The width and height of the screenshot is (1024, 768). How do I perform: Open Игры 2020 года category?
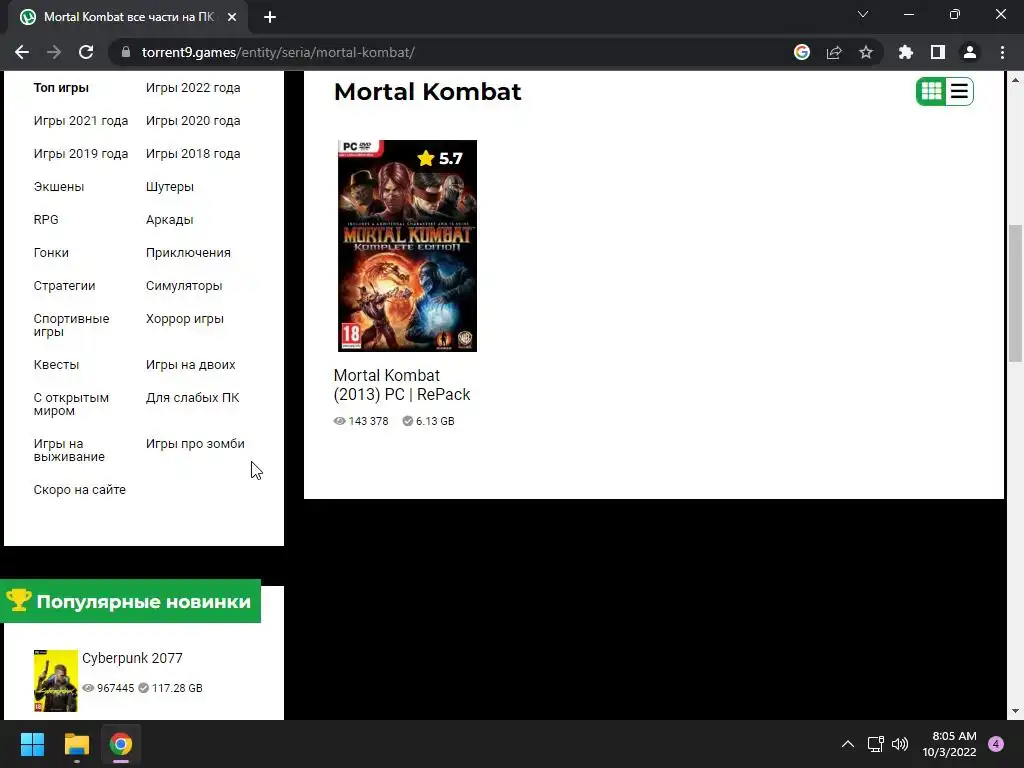[193, 121]
